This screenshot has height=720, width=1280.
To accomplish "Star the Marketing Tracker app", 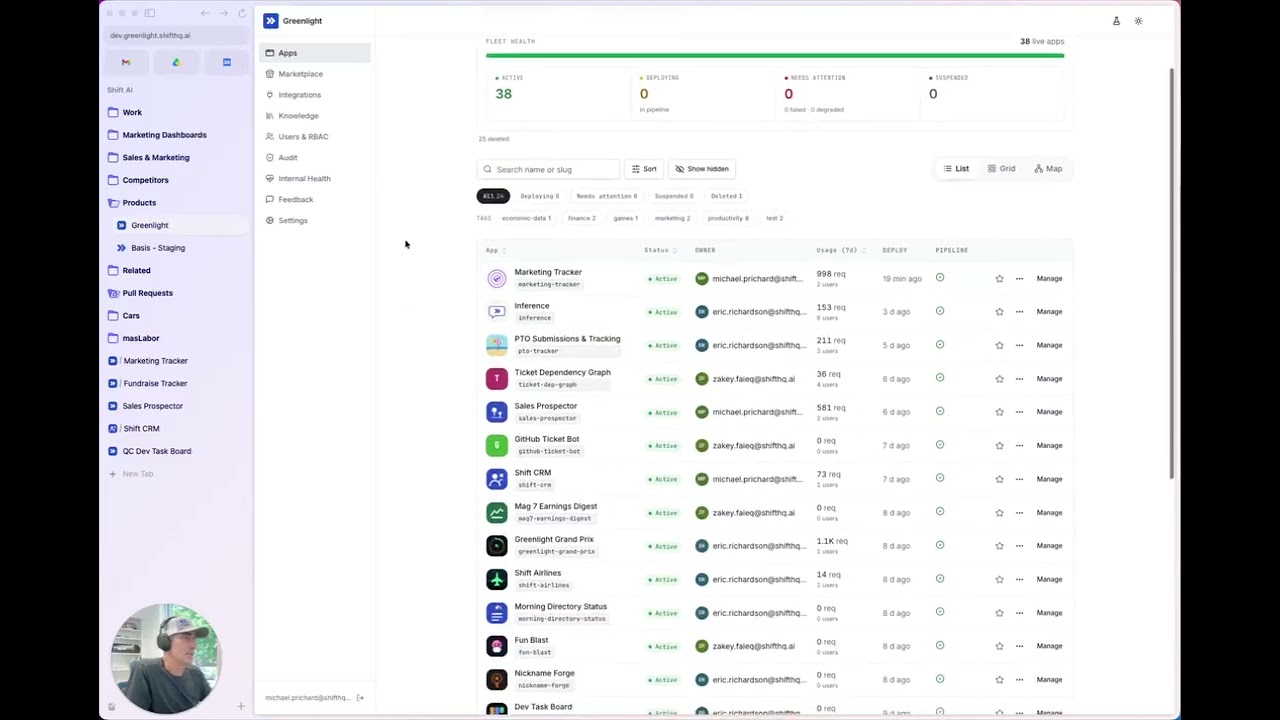I will click(999, 279).
